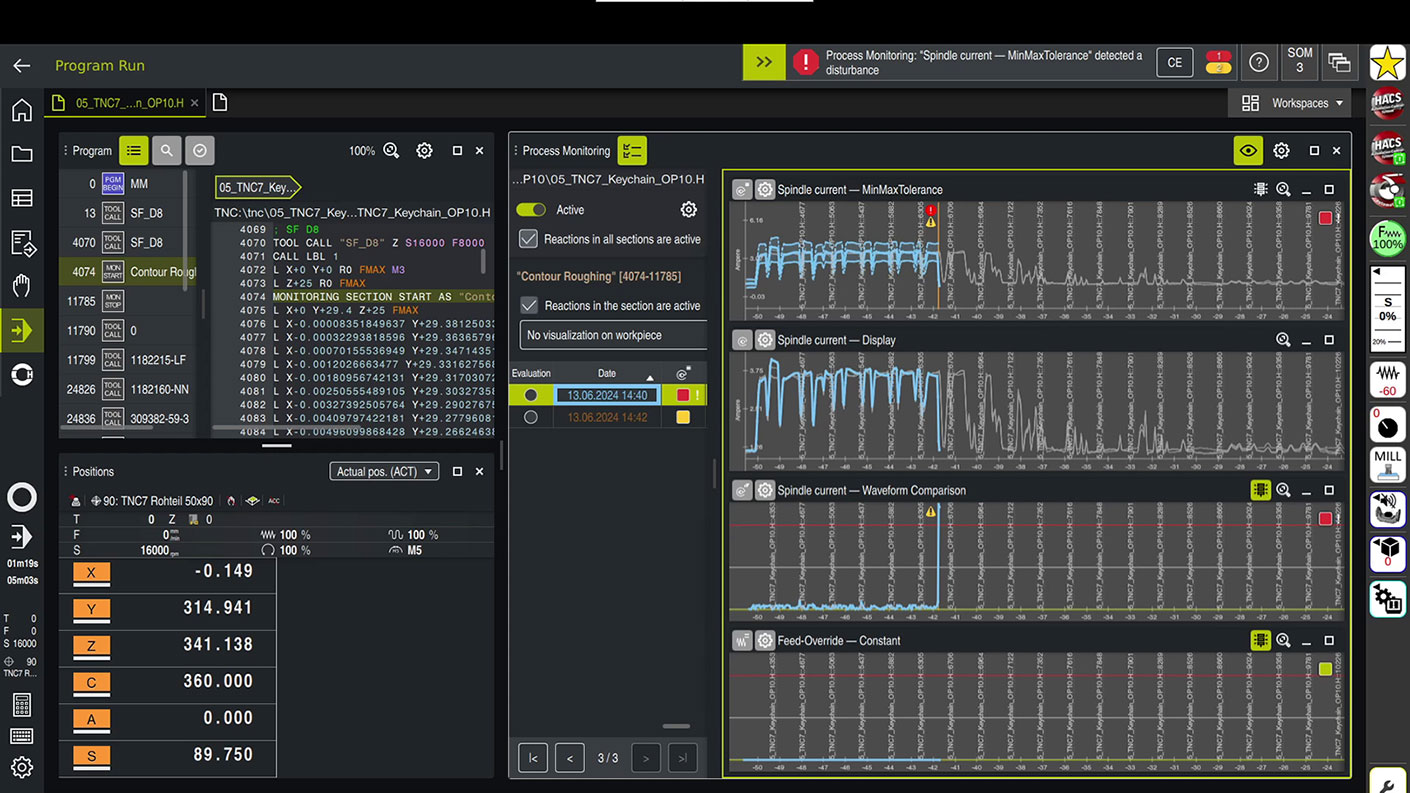Select the evaluation radio for 13.06.2024 14:42
This screenshot has width=1410, height=793.
[x=531, y=417]
